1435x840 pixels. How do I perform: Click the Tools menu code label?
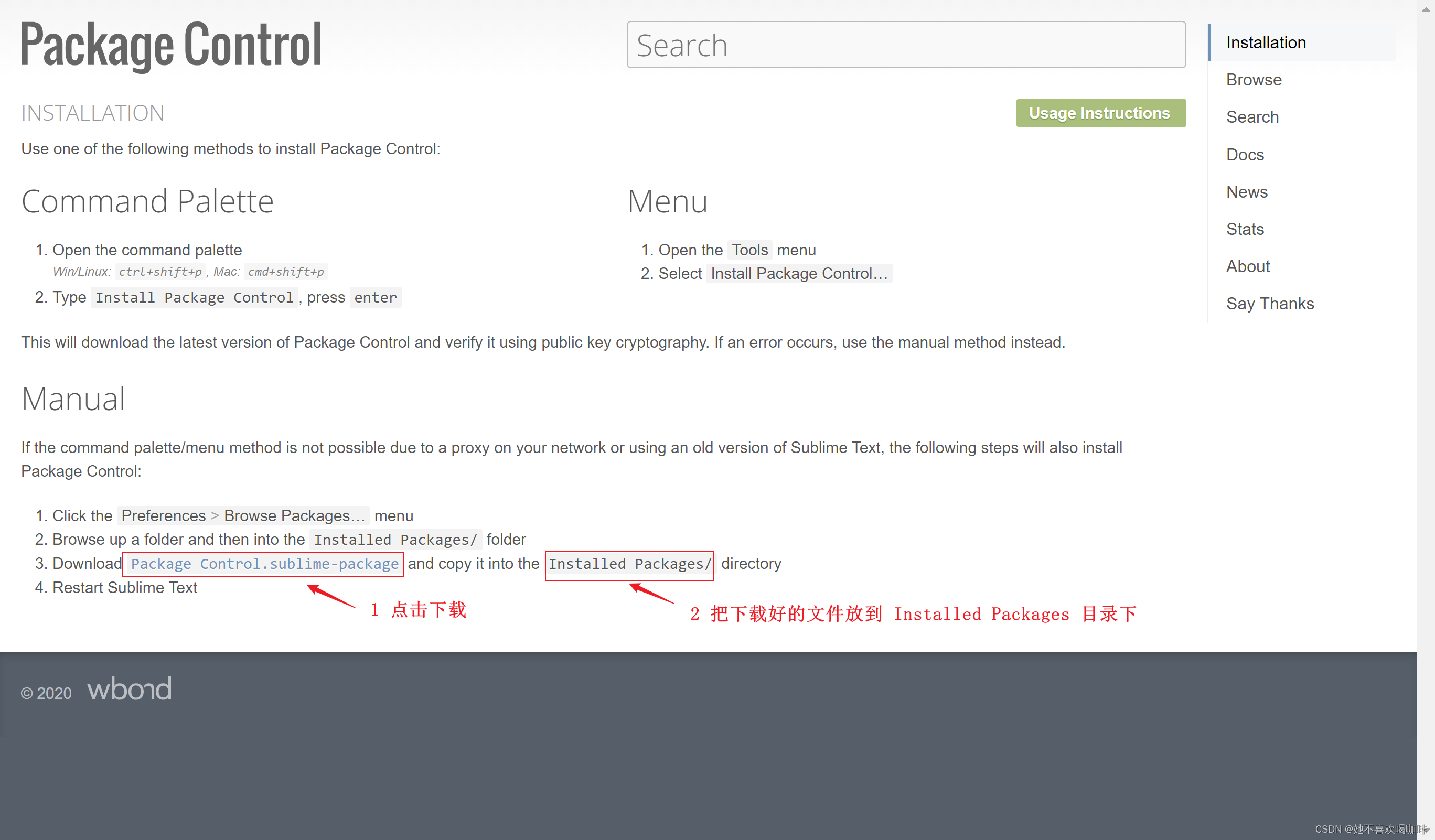point(749,250)
